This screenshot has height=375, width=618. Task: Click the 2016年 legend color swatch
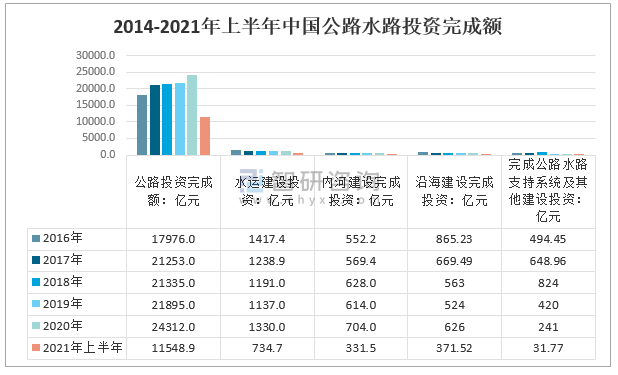point(36,239)
